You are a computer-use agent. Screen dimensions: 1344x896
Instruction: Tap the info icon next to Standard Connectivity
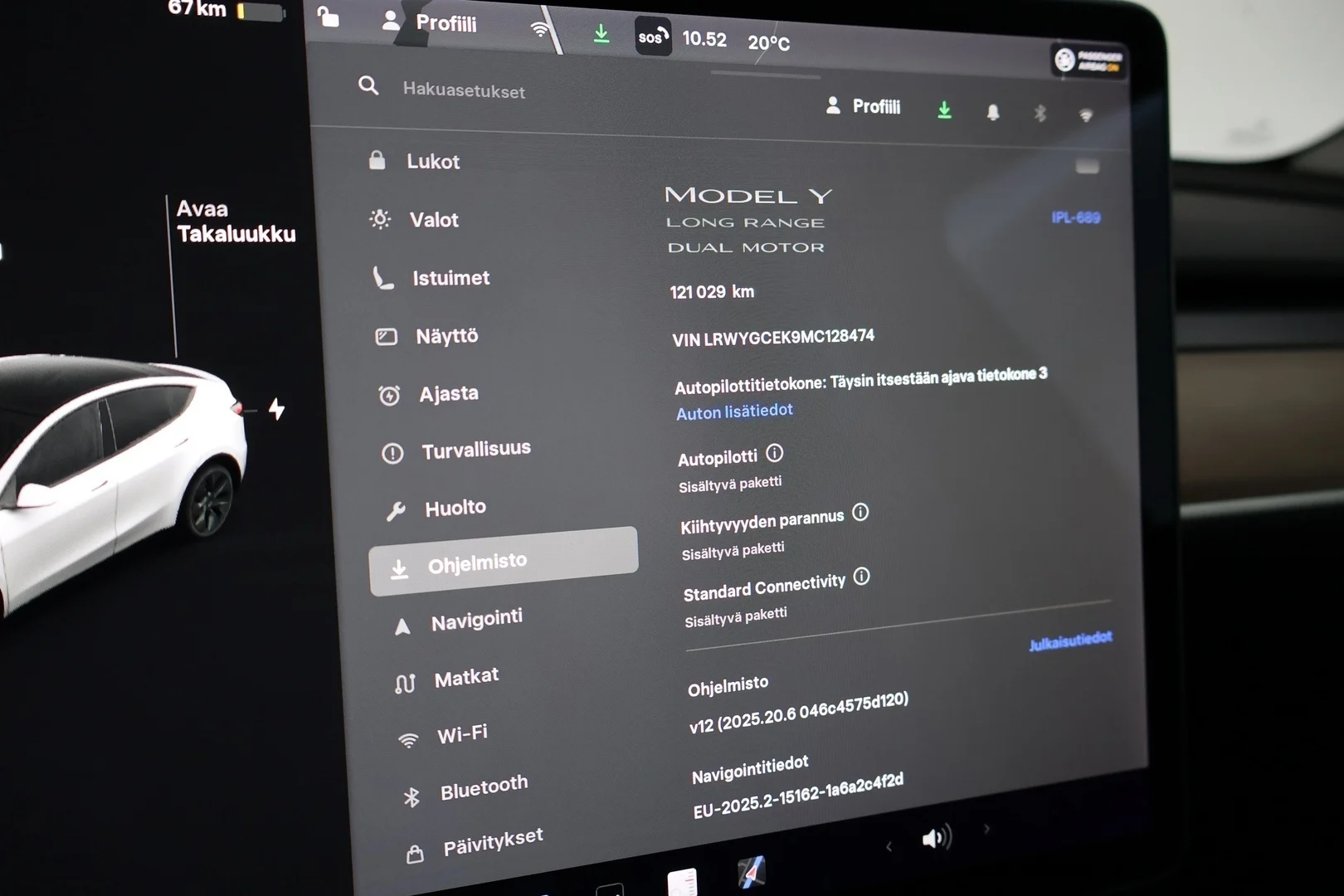[862, 576]
